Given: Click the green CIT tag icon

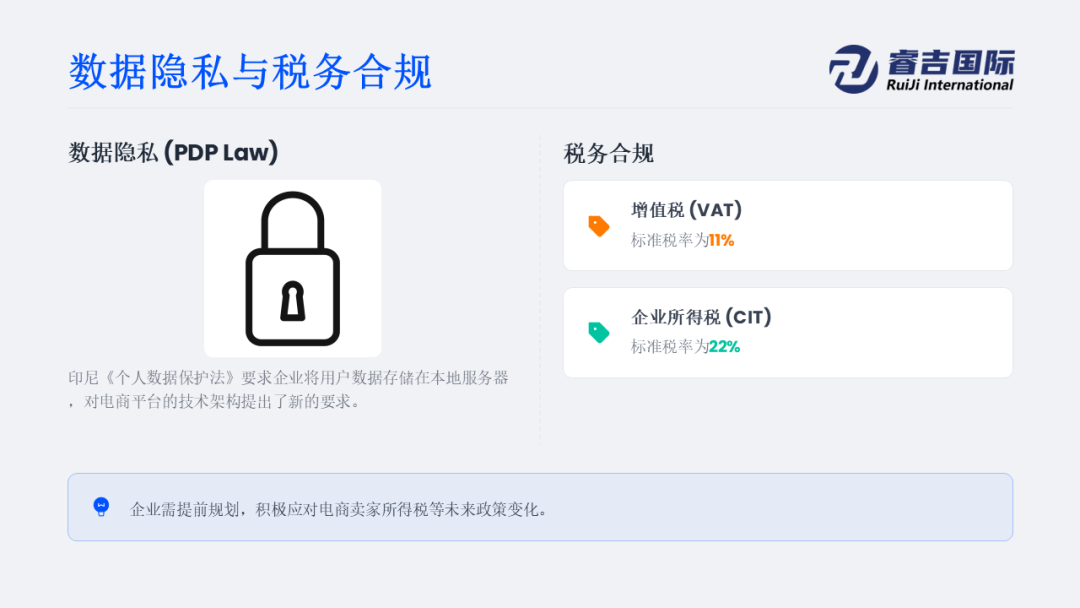Looking at the screenshot, I should (x=599, y=333).
